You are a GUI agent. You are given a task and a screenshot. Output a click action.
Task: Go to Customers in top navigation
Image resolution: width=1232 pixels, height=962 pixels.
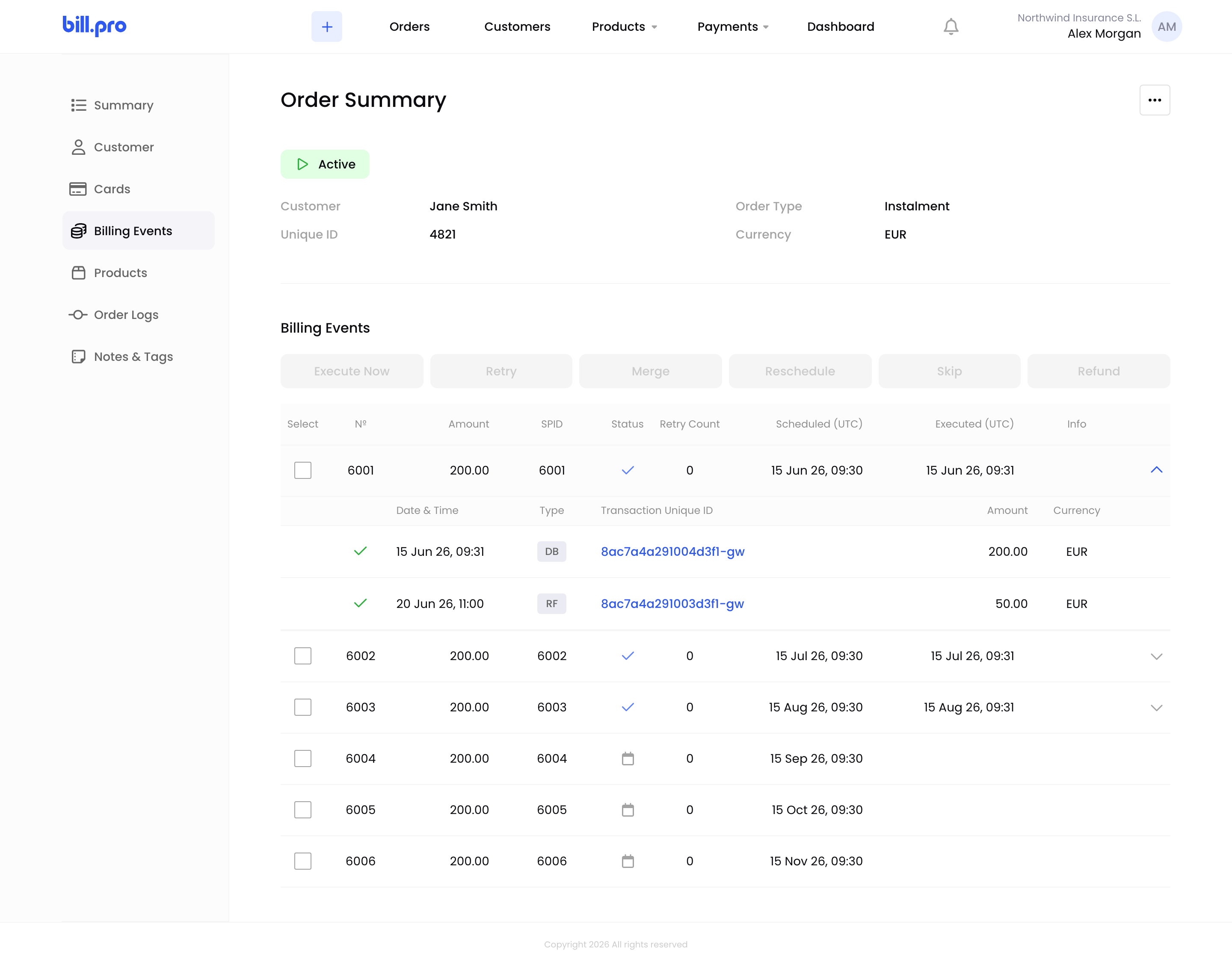point(517,27)
